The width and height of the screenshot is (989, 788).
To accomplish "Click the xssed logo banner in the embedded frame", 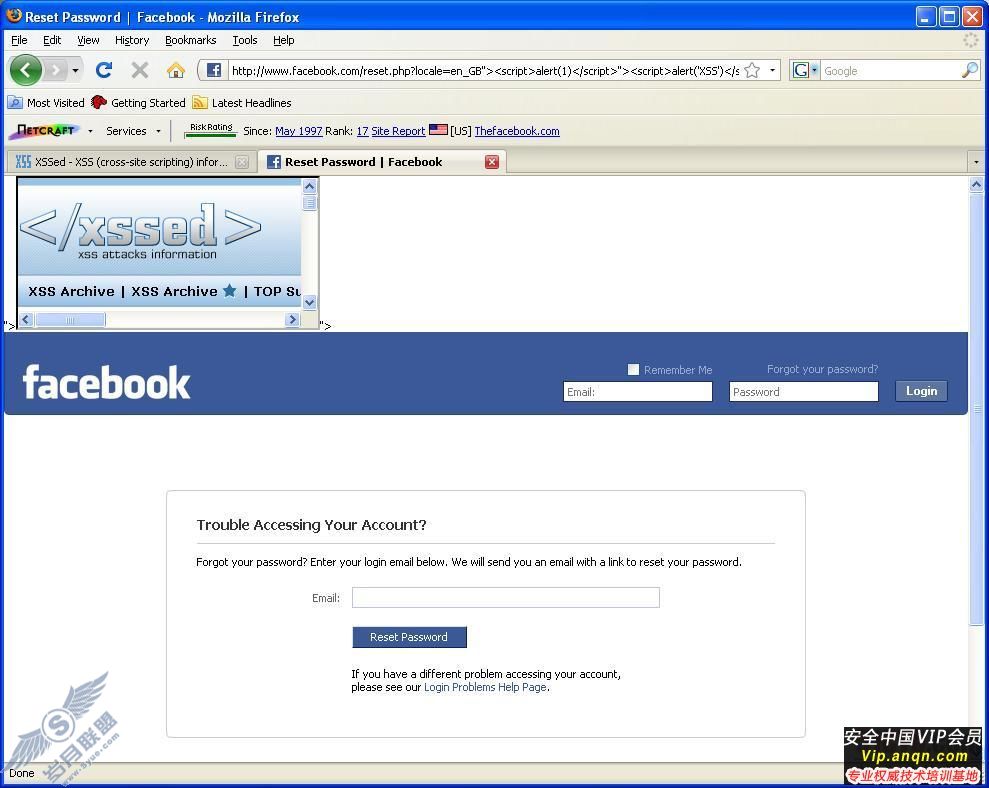I will tap(141, 230).
